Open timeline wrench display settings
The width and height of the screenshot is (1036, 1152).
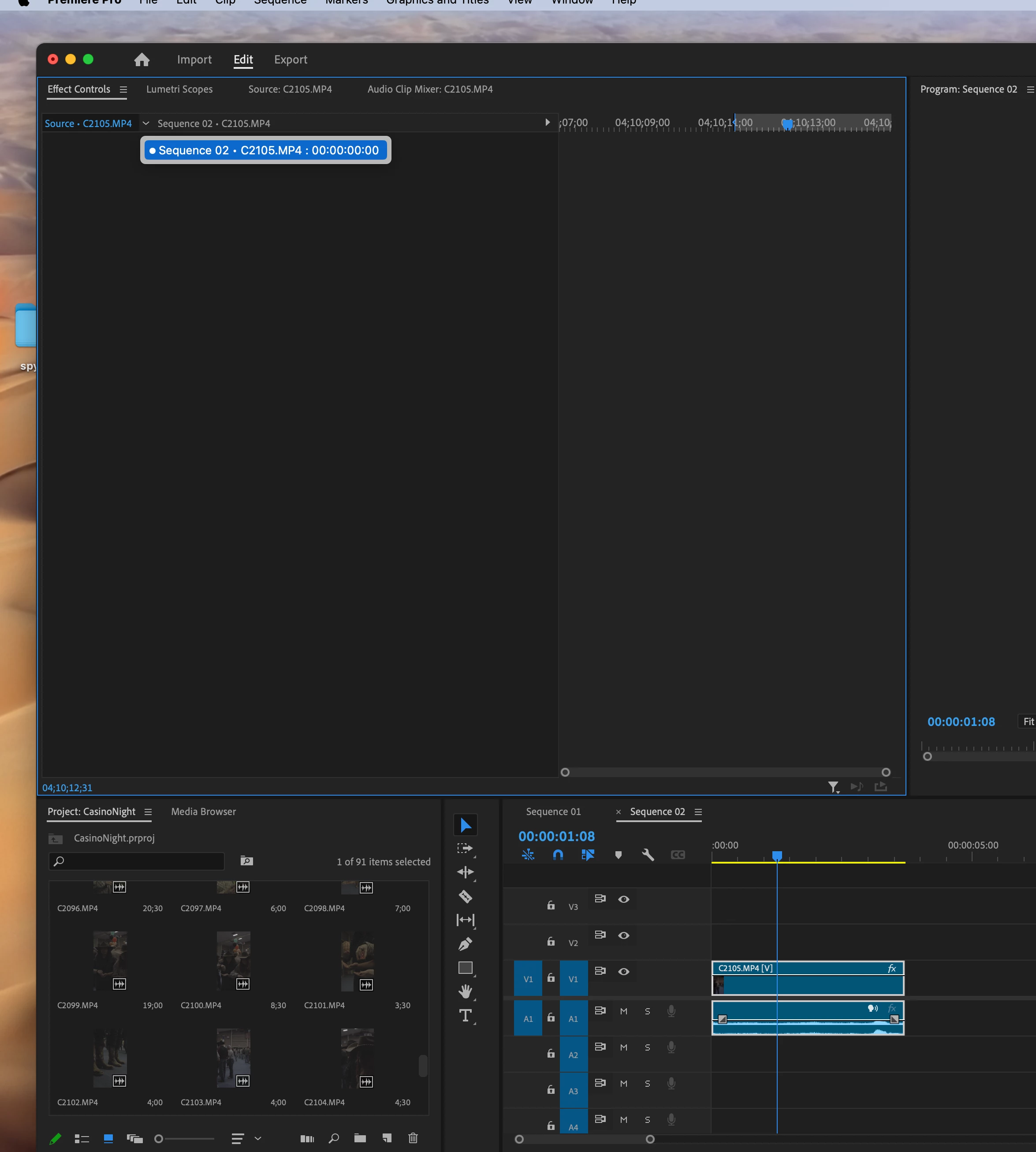pos(648,855)
